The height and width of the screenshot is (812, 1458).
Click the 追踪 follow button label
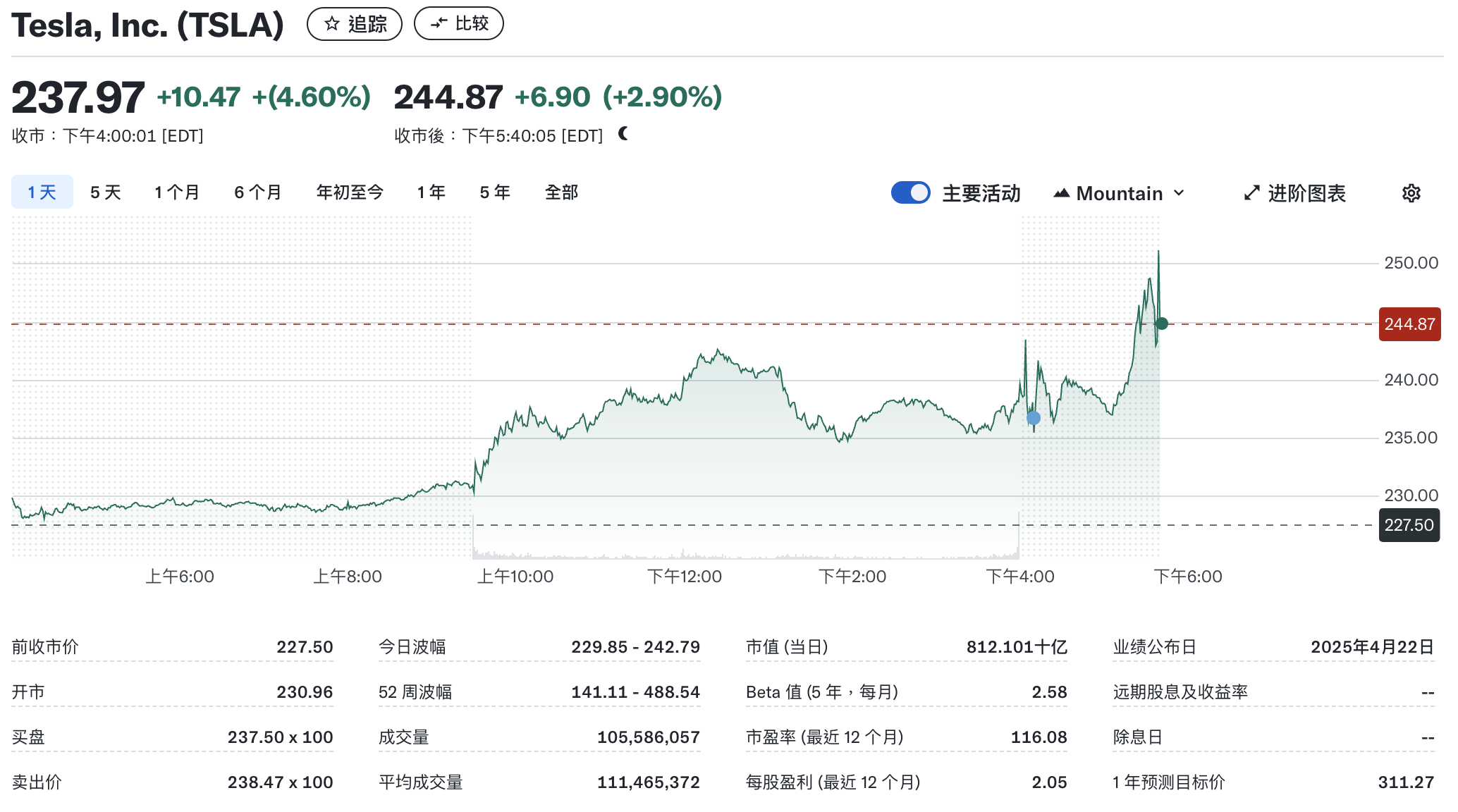(x=367, y=24)
